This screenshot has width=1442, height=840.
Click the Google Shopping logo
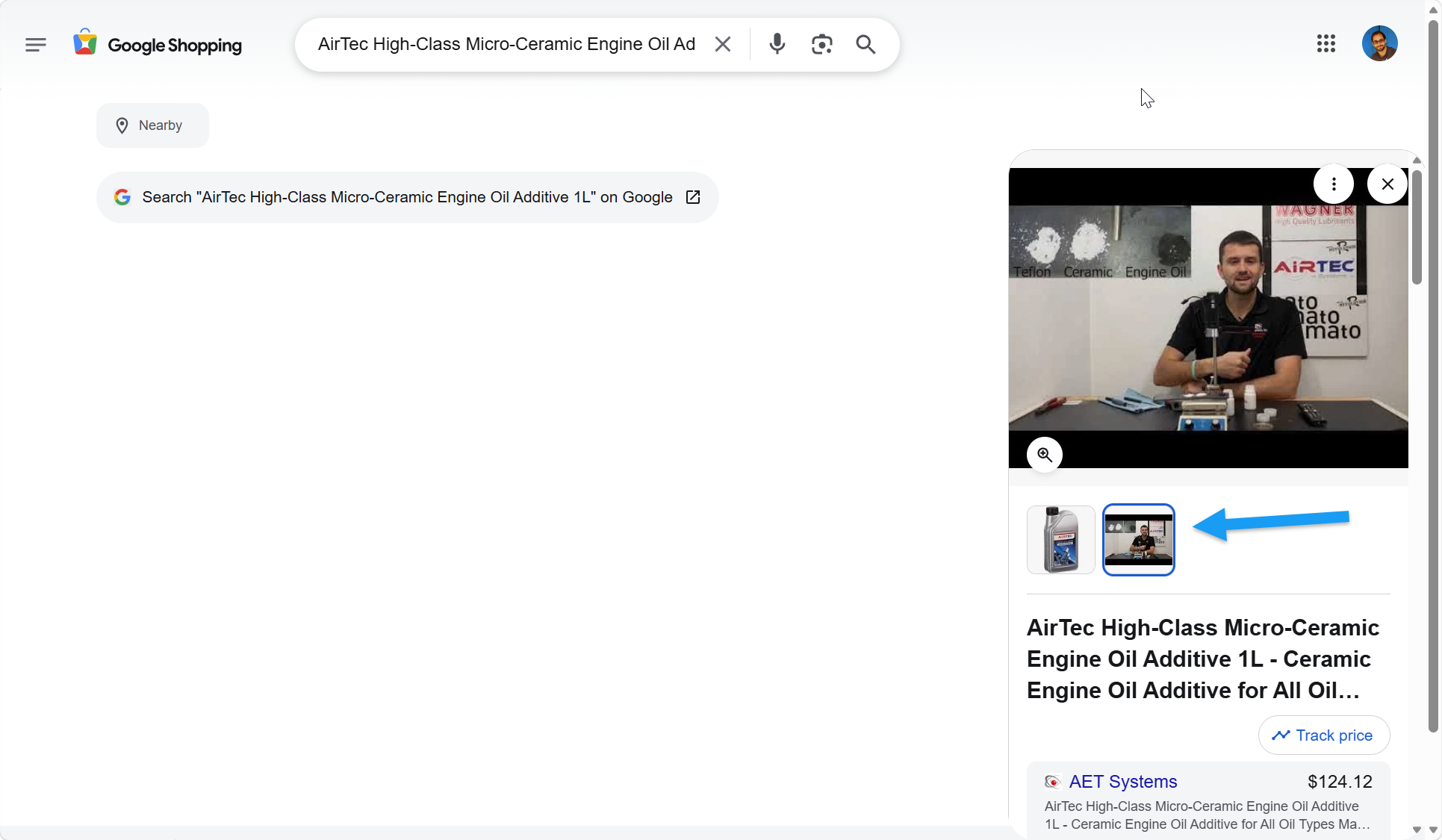[x=158, y=45]
